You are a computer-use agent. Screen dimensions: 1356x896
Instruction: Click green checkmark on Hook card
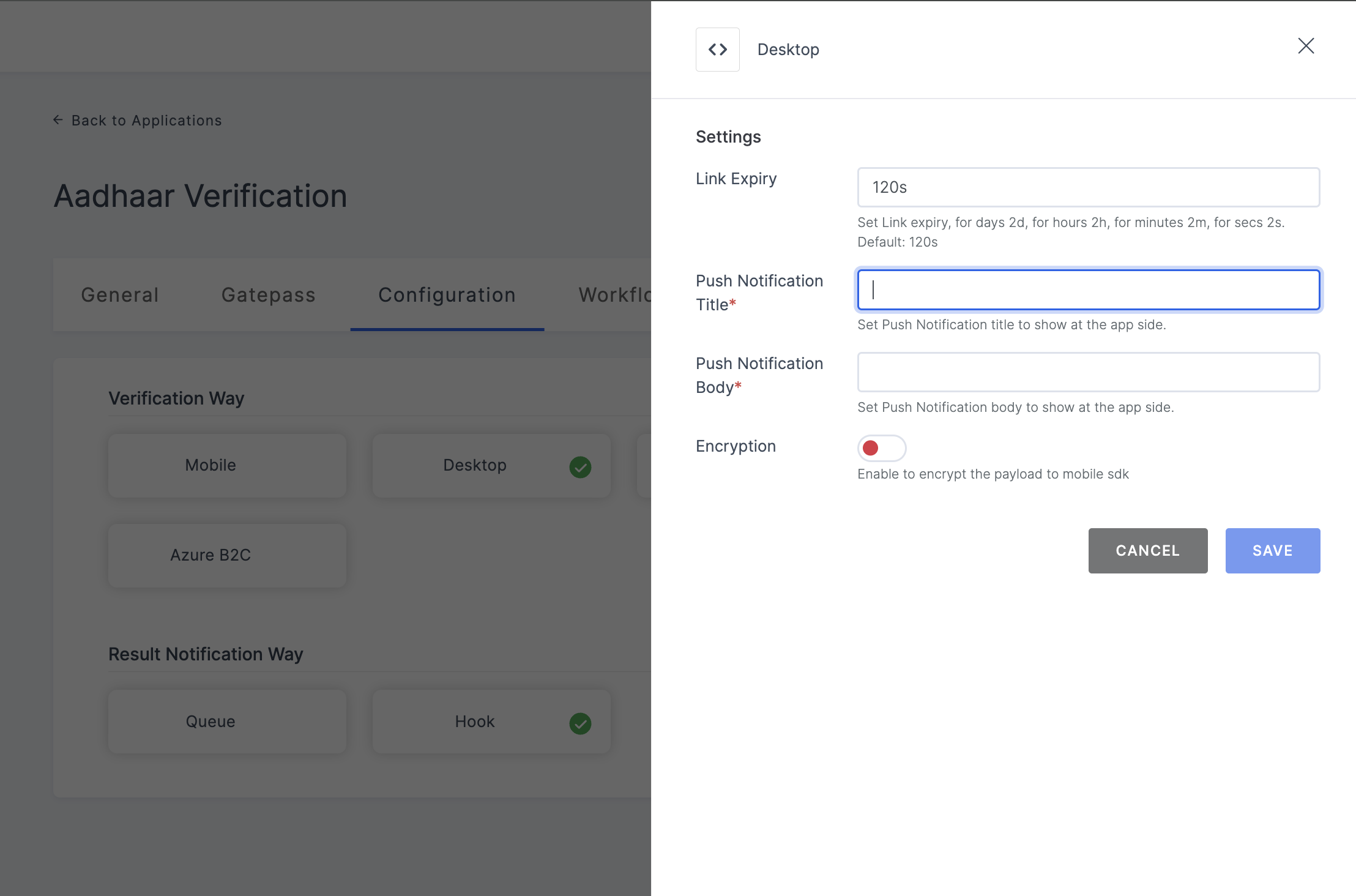coord(580,723)
